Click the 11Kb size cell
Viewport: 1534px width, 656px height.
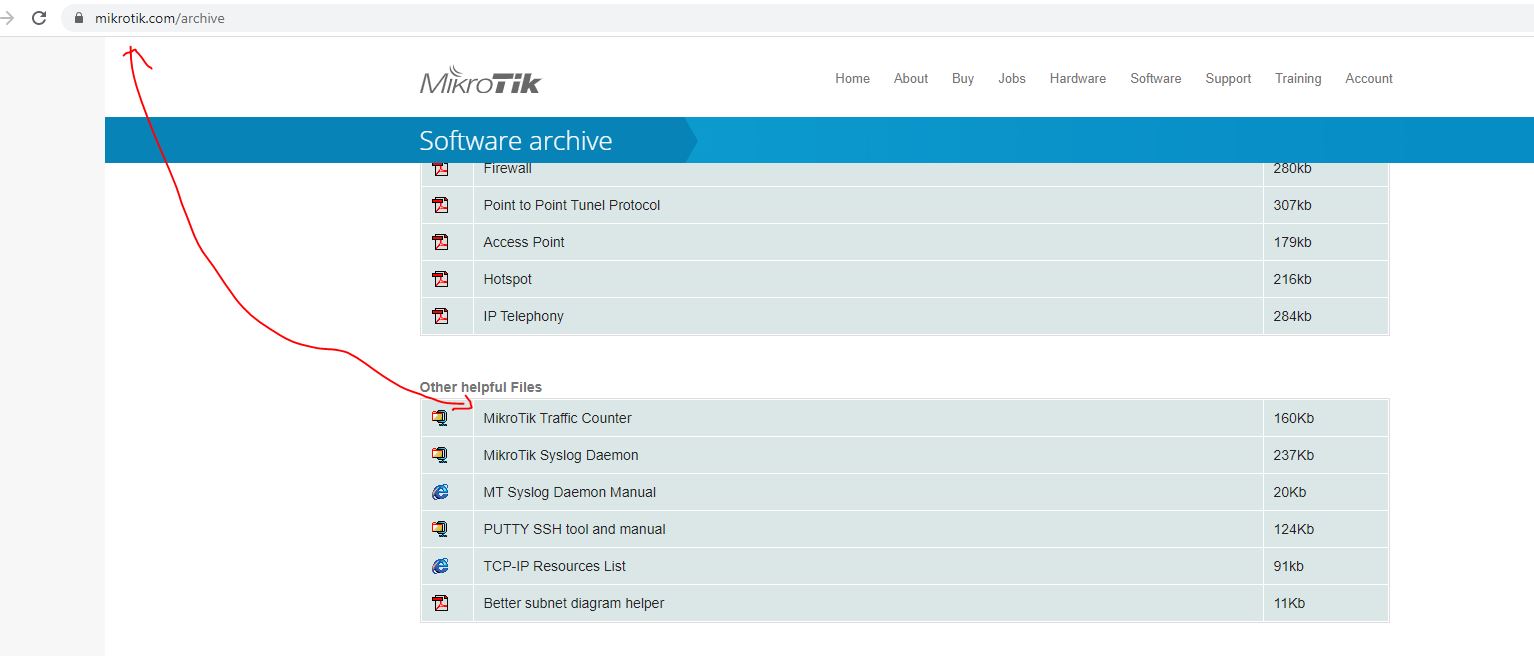(1289, 603)
